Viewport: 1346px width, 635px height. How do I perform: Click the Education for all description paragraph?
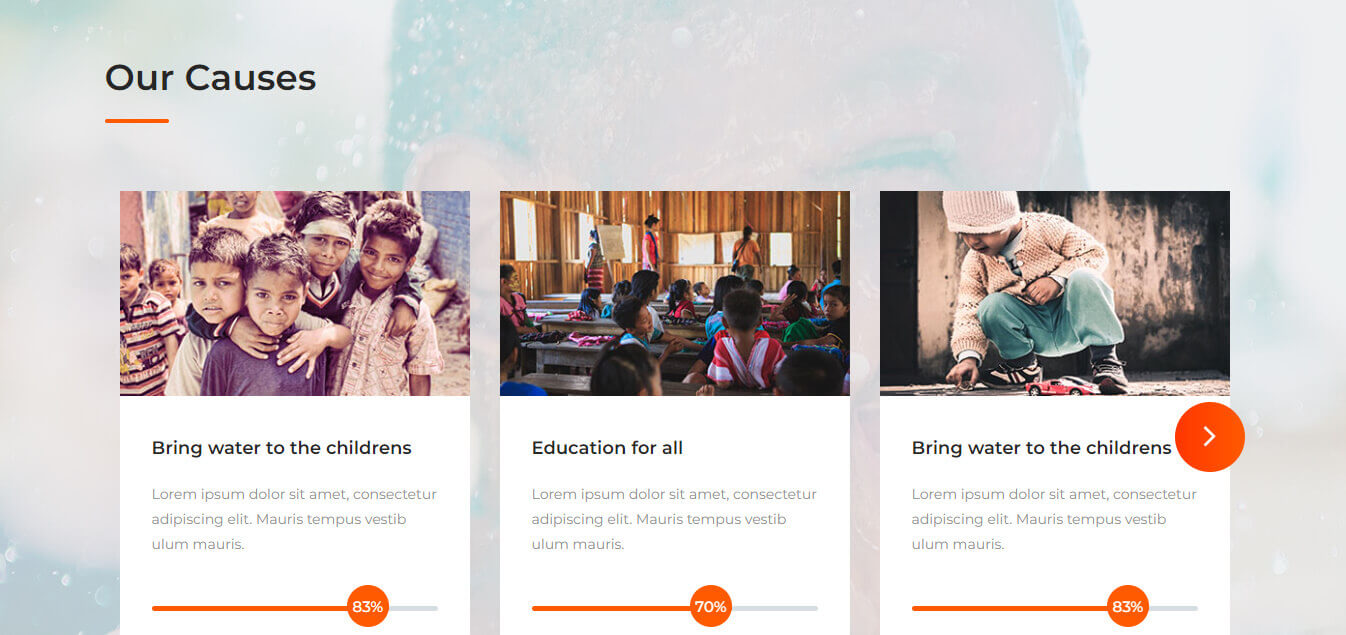click(674, 519)
